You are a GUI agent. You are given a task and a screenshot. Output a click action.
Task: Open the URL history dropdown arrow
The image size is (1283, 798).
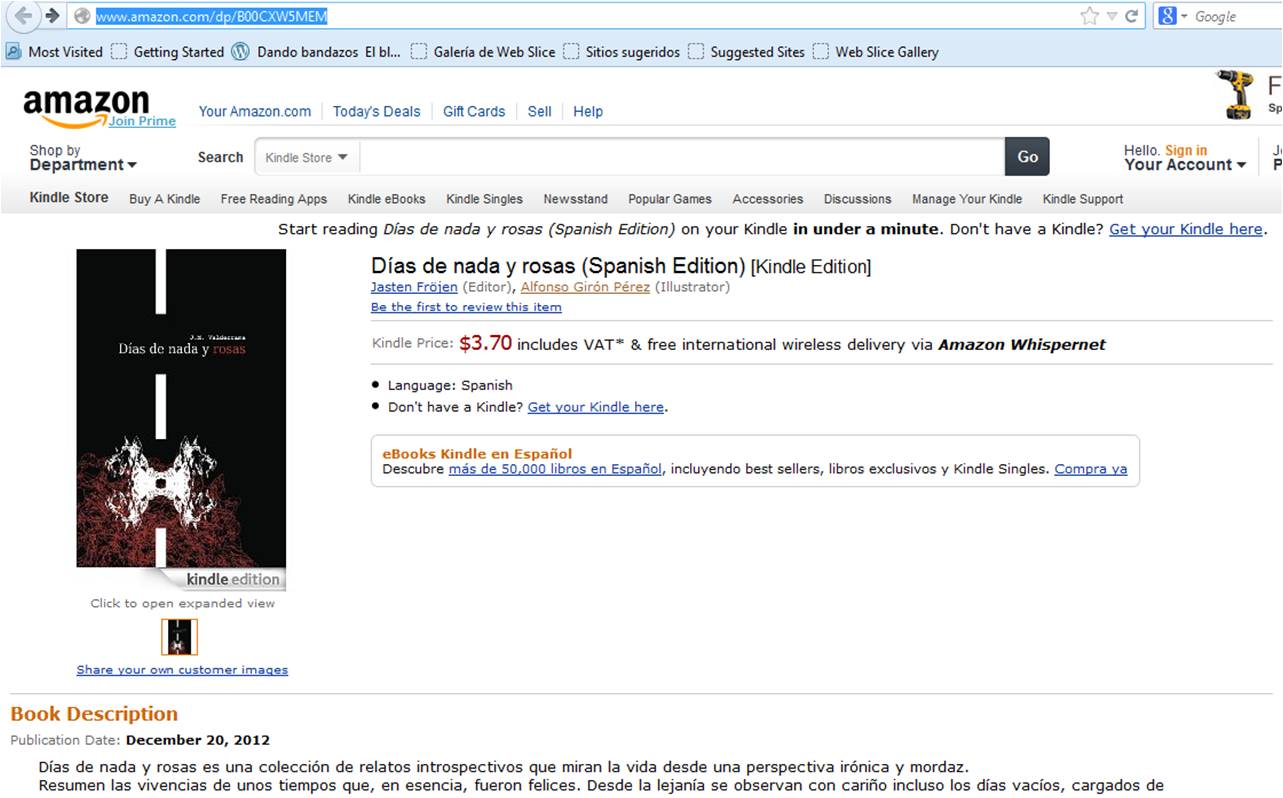(x=1111, y=17)
